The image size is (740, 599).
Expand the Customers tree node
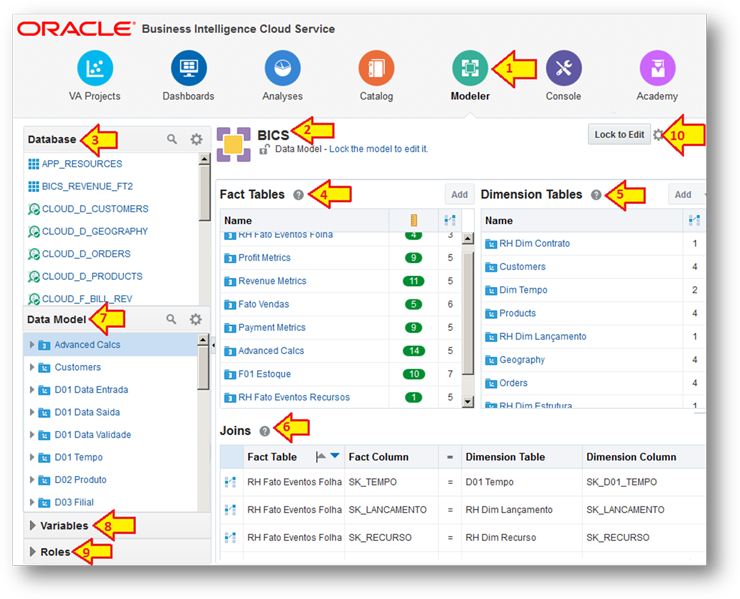(32, 367)
